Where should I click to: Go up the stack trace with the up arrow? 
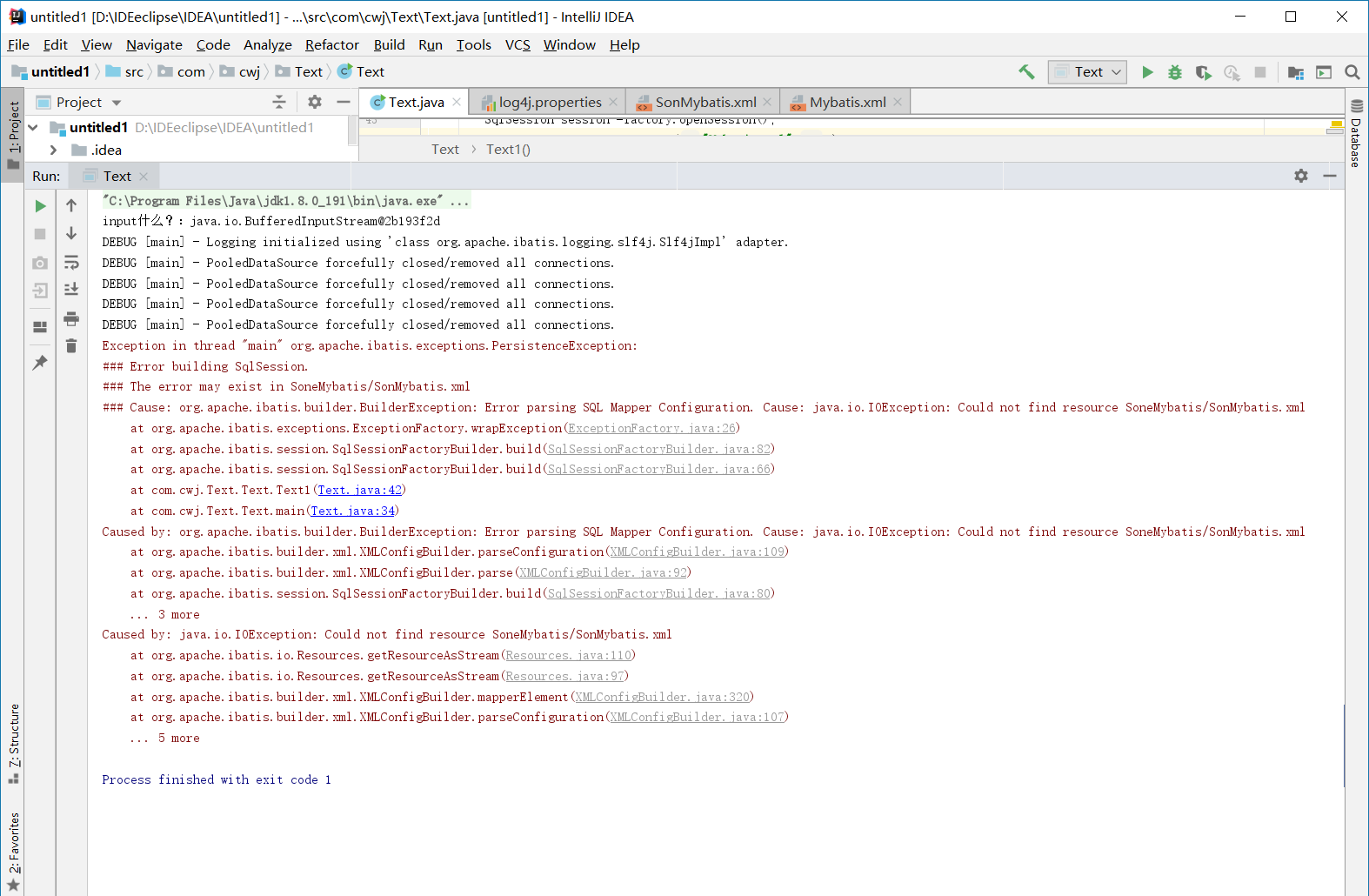click(x=71, y=206)
